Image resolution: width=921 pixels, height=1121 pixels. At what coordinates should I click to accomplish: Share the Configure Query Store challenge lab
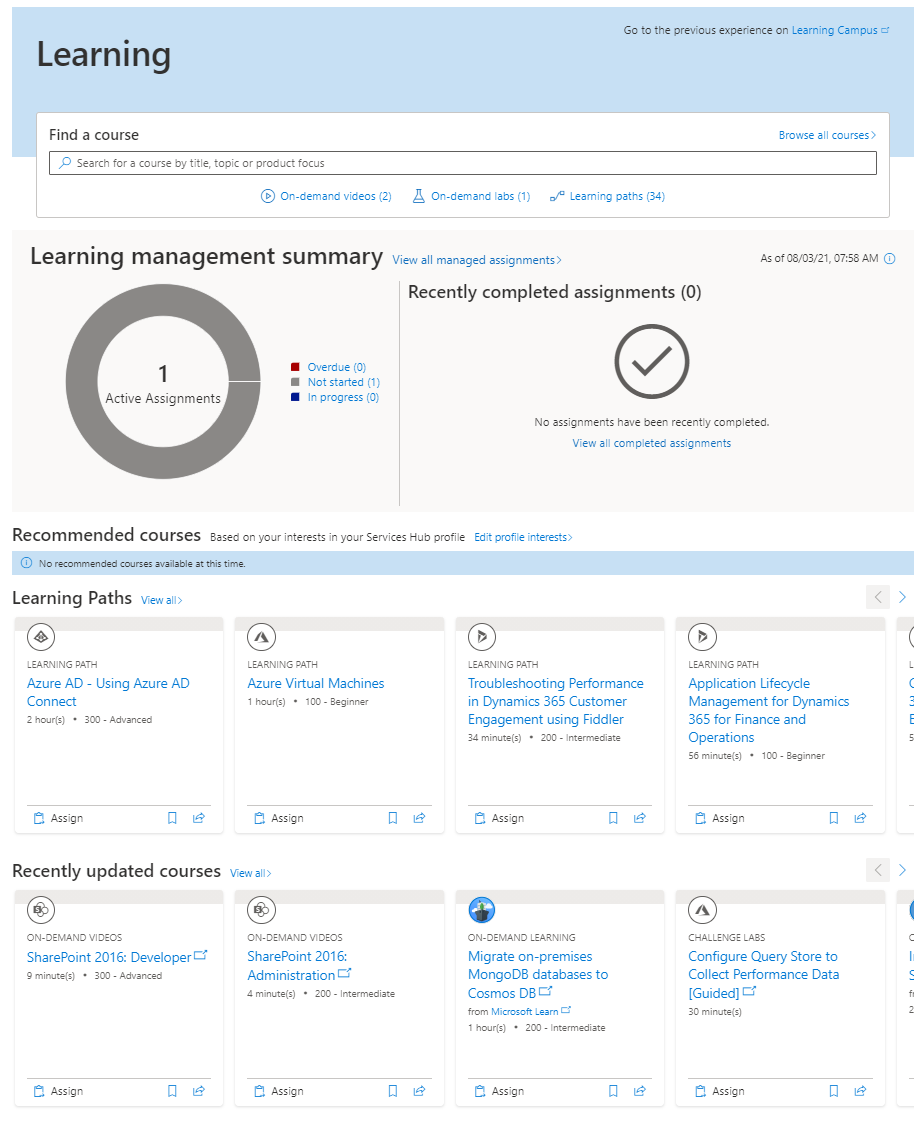(860, 1091)
